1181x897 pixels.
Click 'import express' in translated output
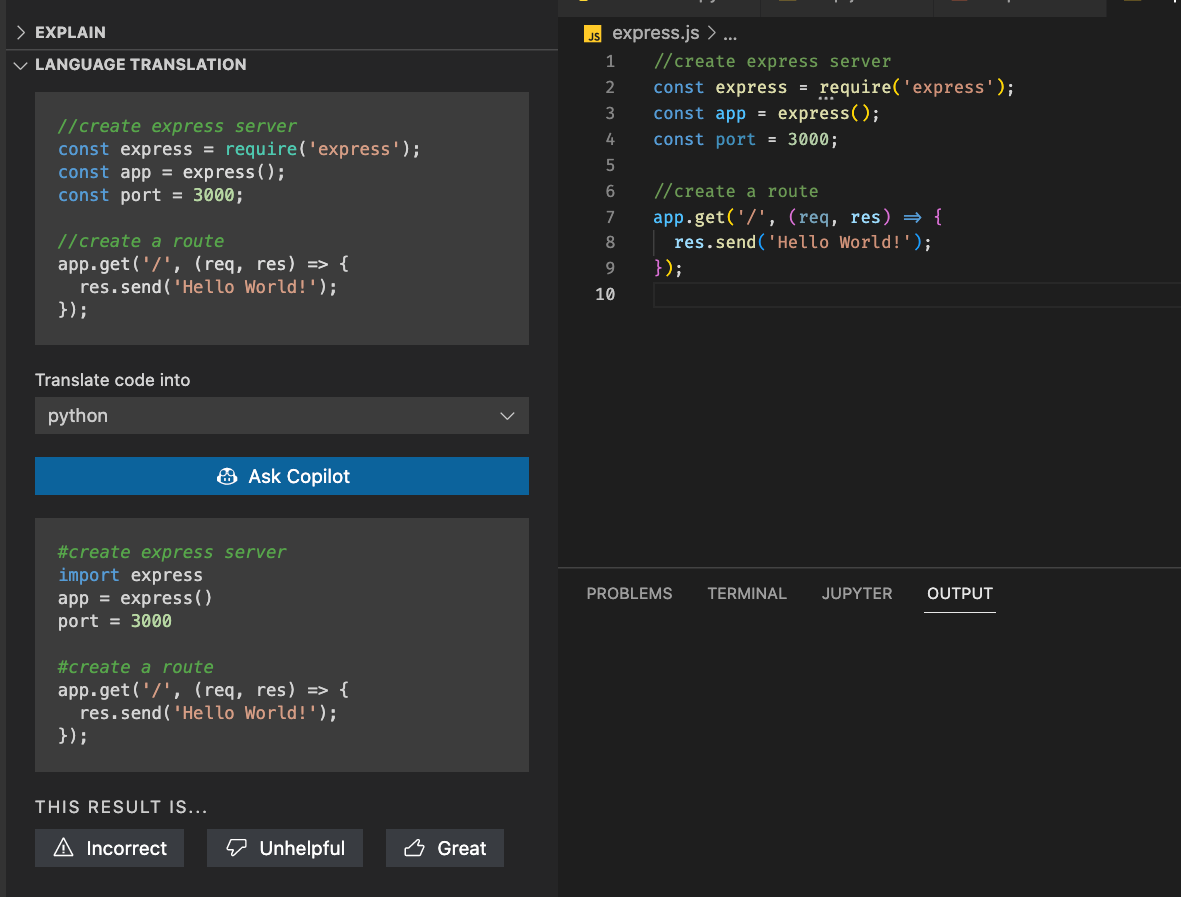(130, 575)
